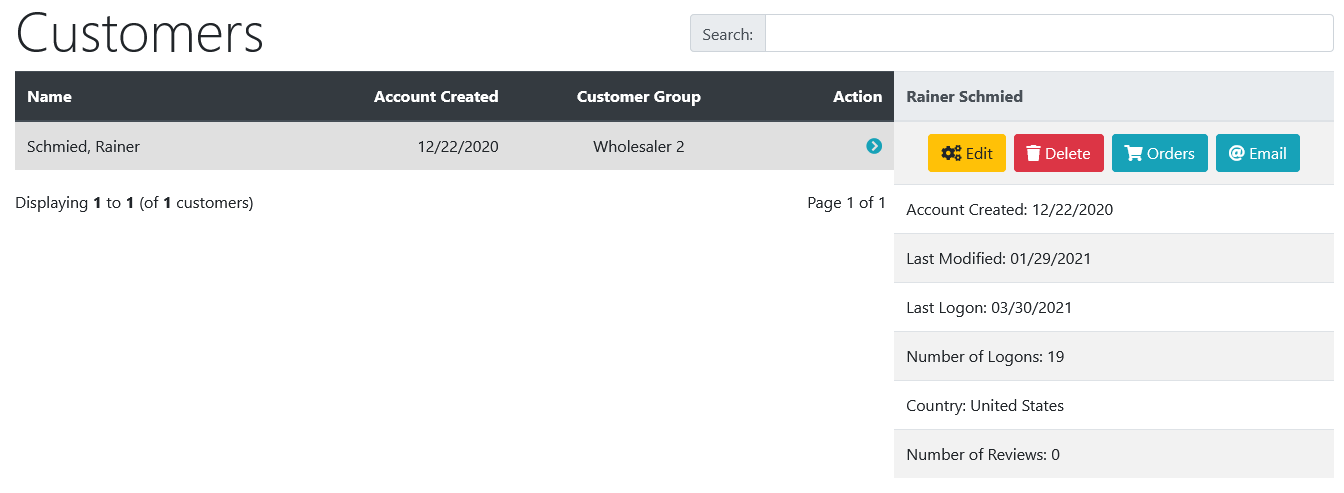Click Last Modified: 01/29/2021 line
The width and height of the screenshot is (1344, 493).
point(998,259)
